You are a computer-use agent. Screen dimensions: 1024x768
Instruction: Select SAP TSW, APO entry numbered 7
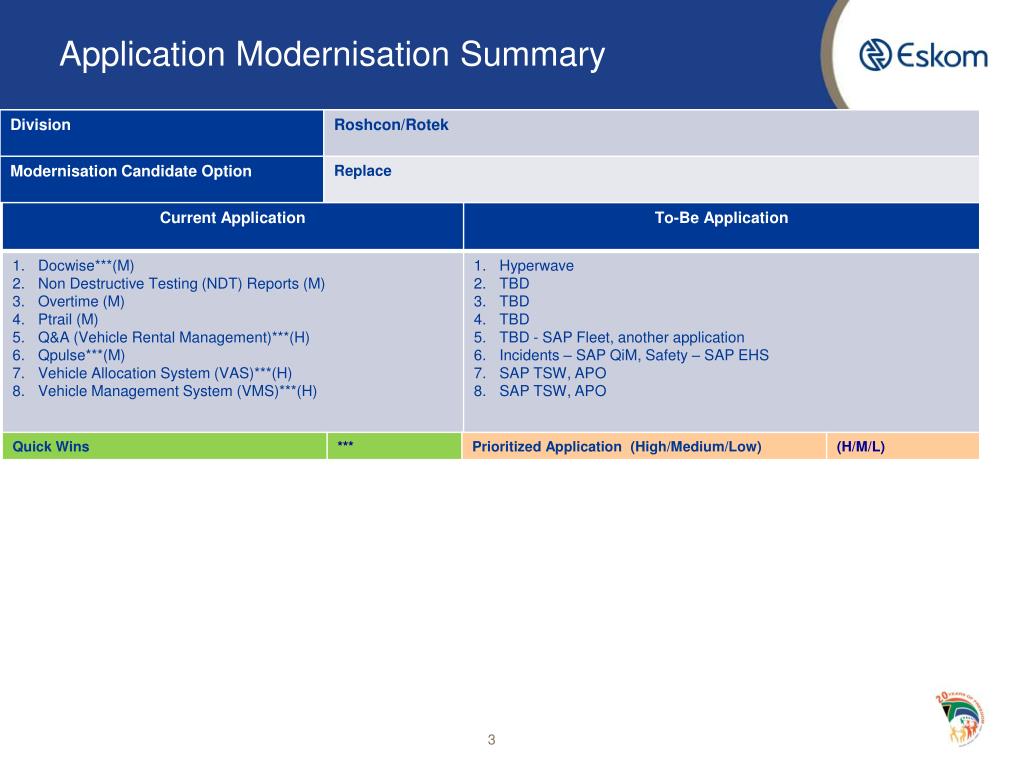[x=552, y=373]
